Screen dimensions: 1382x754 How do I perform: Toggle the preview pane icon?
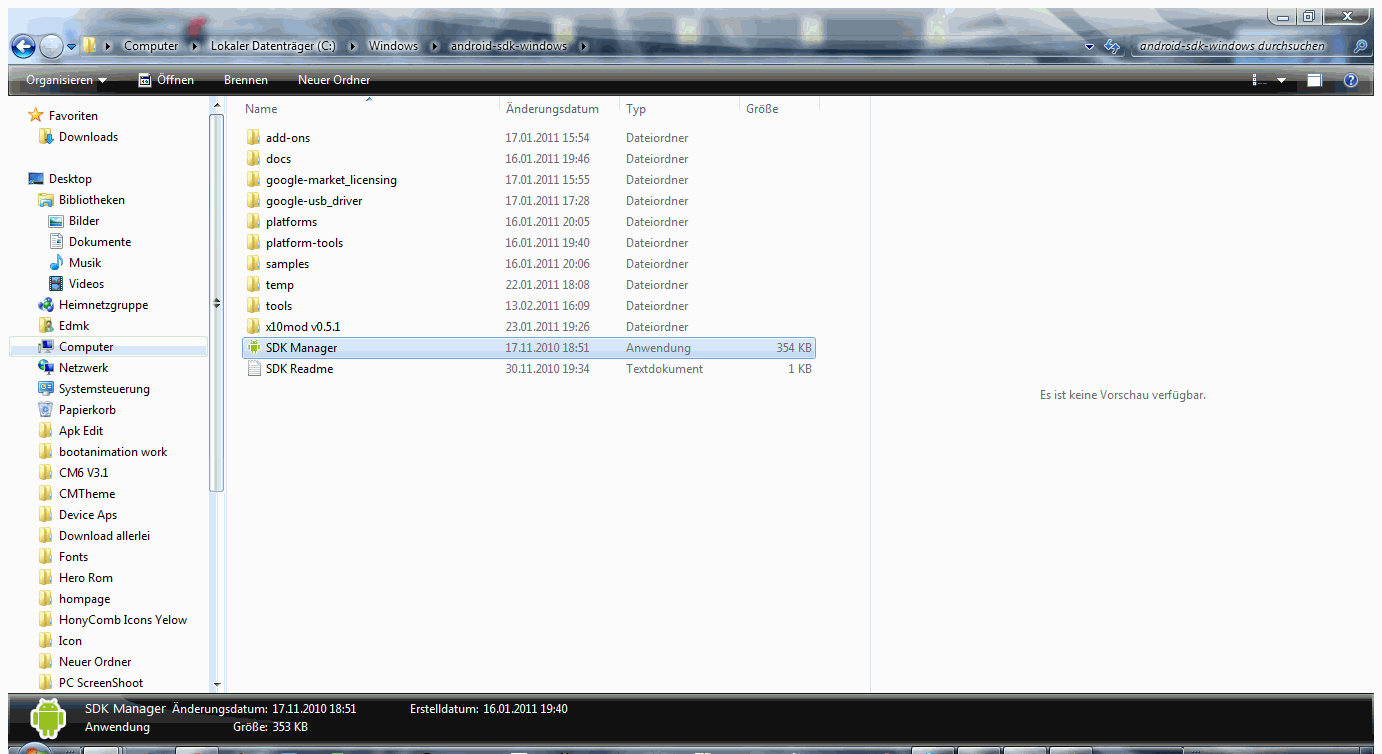(x=1314, y=80)
